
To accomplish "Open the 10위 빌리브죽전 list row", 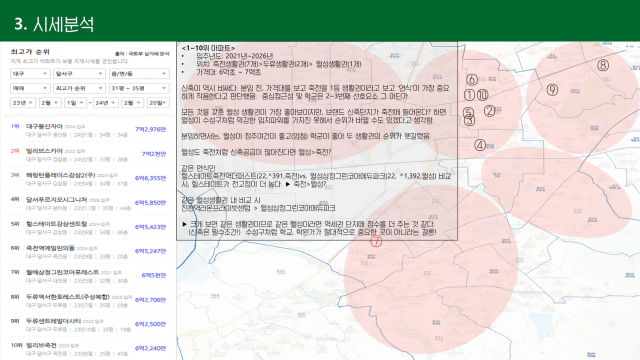I will [89, 349].
